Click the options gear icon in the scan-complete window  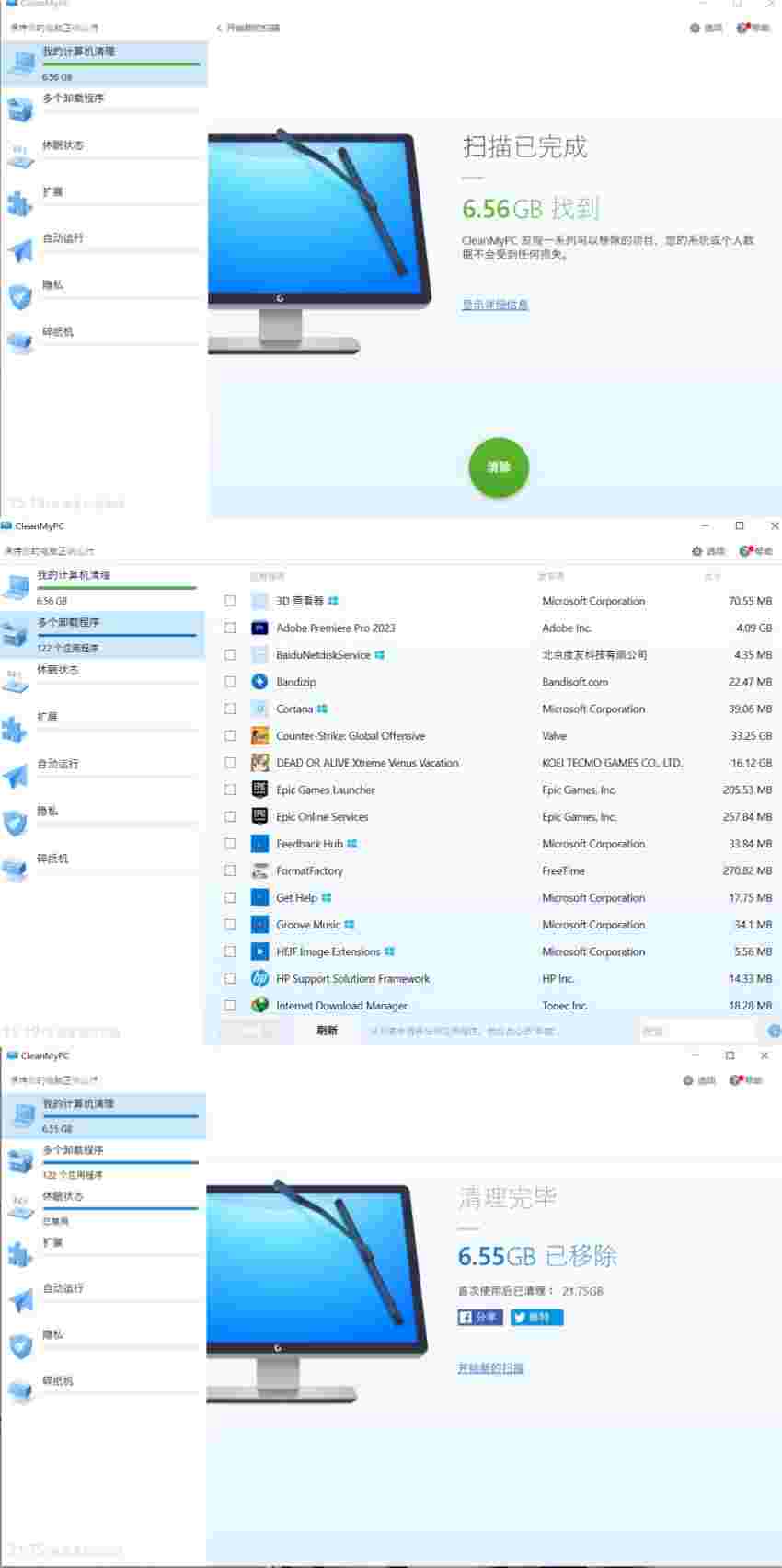[x=695, y=28]
